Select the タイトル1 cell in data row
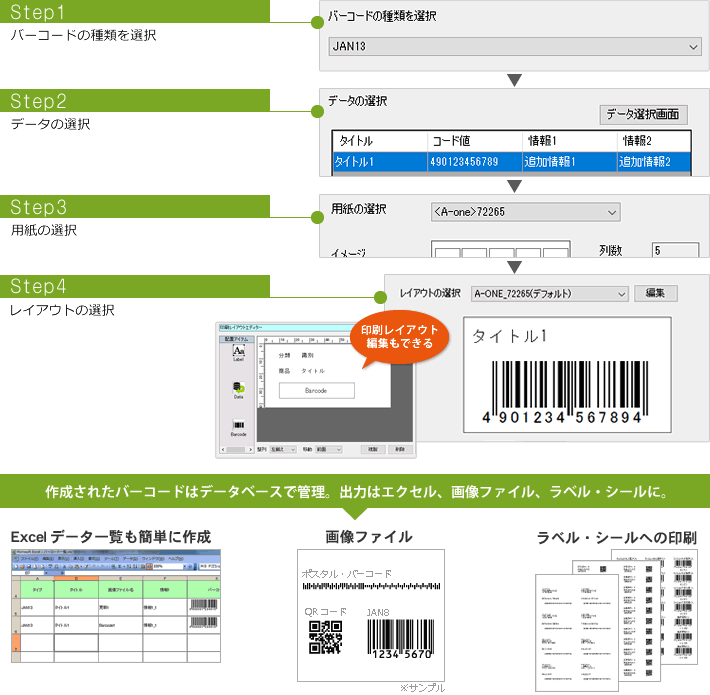 (380, 162)
